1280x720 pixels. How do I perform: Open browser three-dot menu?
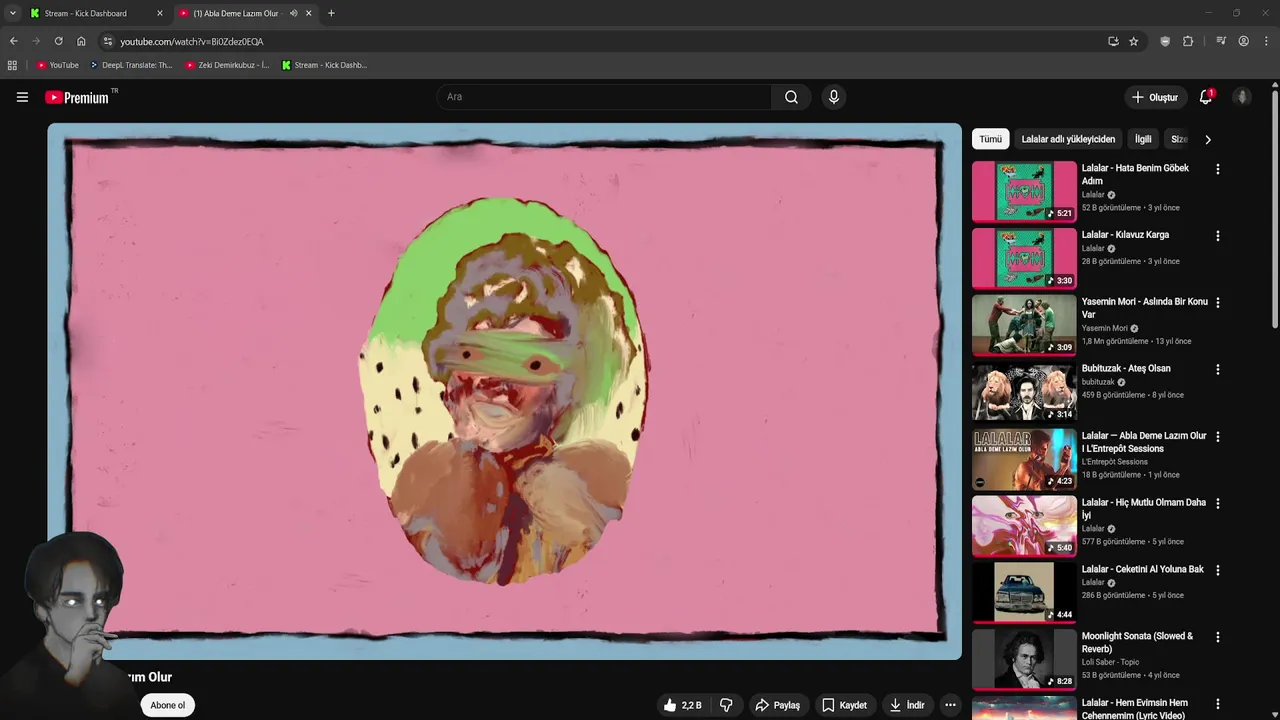[1266, 41]
